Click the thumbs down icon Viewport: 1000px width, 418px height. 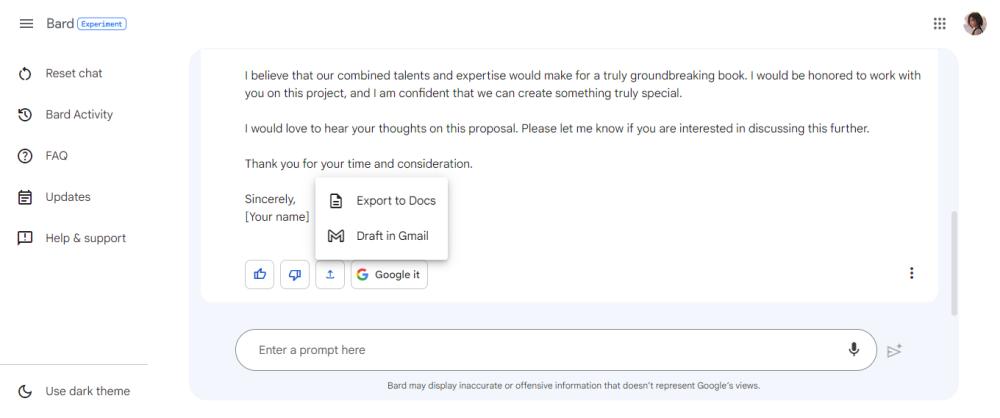295,274
